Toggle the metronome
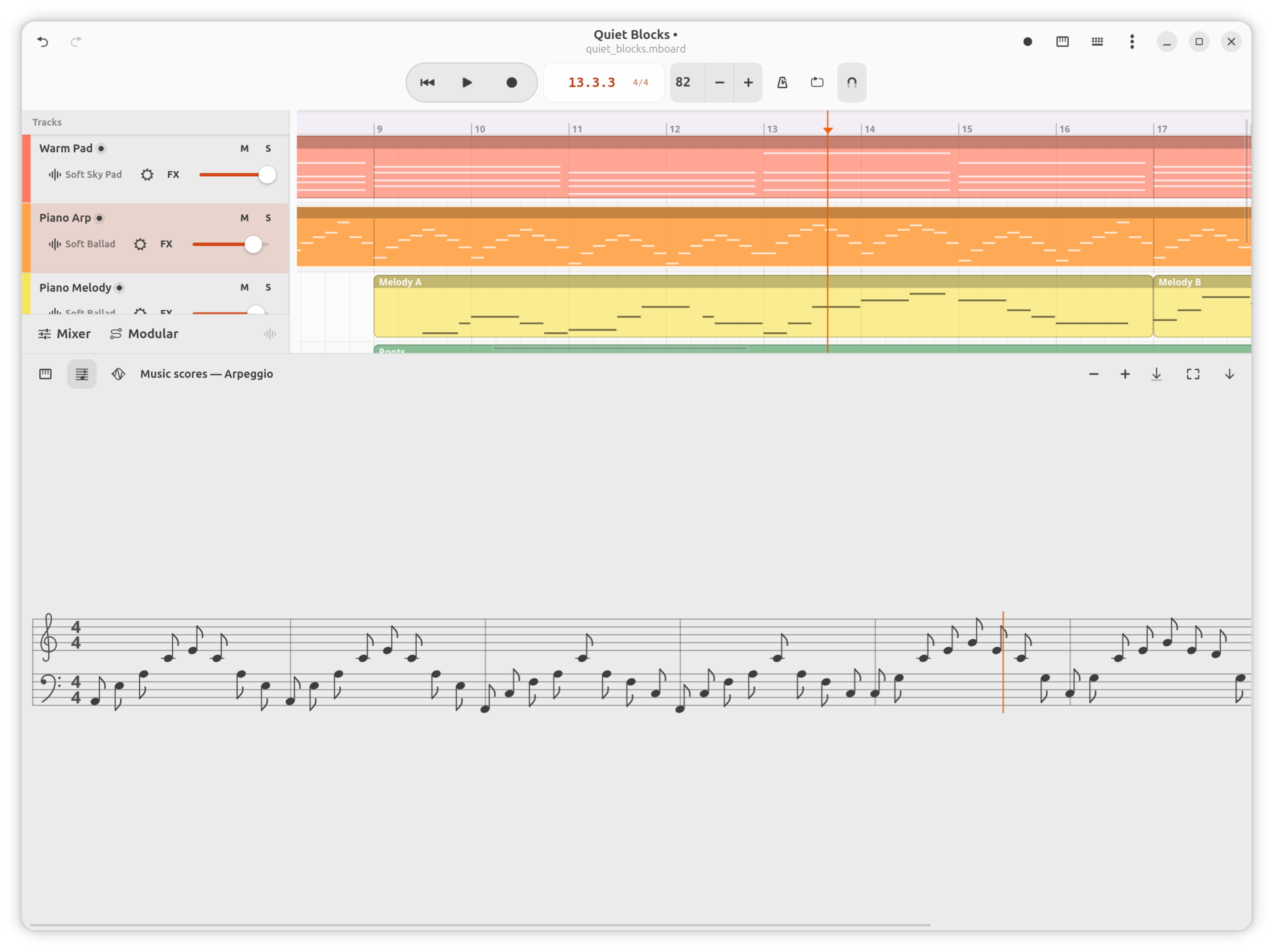The image size is (1273, 952). (x=783, y=82)
